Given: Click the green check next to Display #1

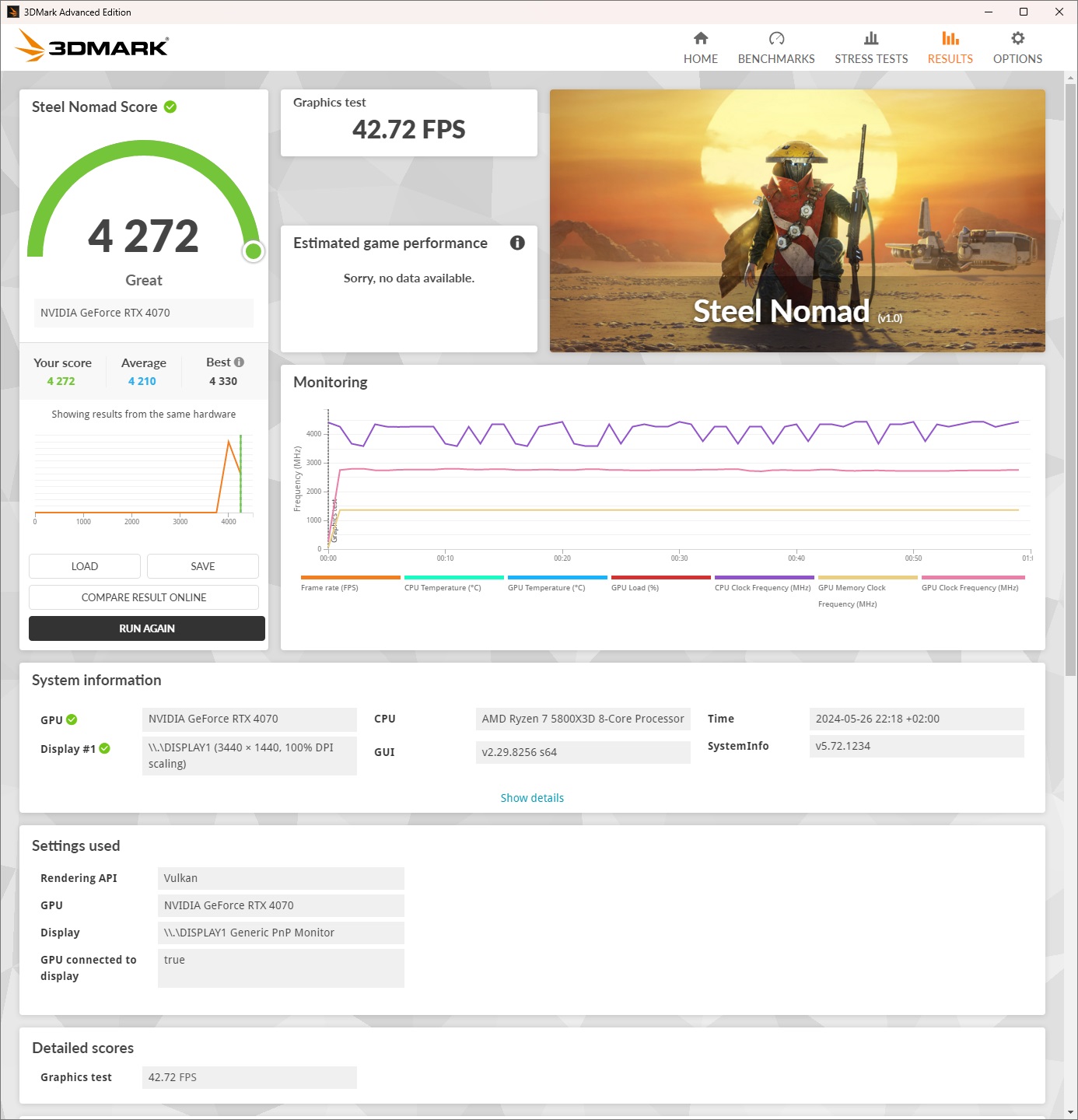Looking at the screenshot, I should coord(104,748).
